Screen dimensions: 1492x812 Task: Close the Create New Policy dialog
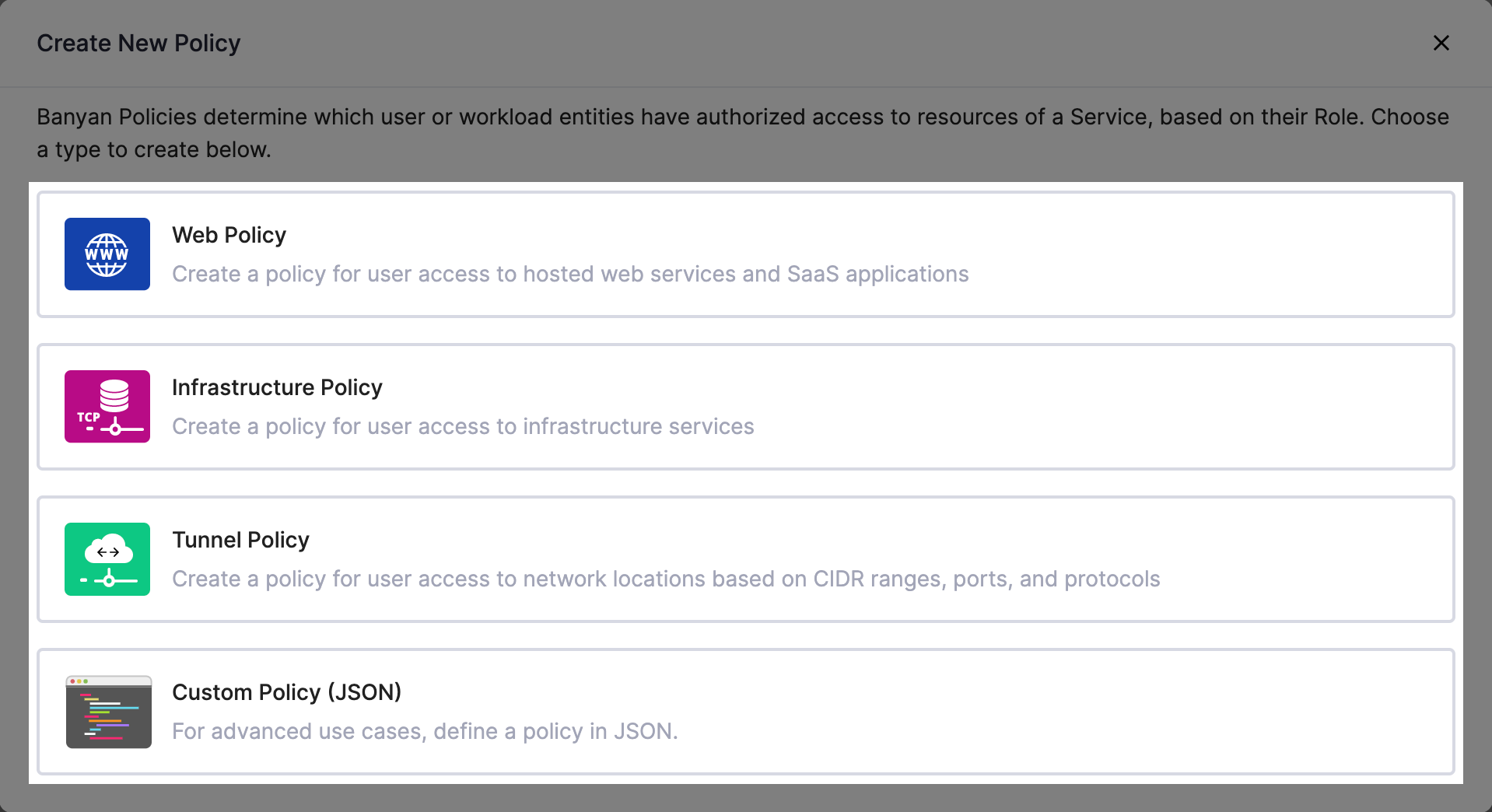coord(1441,43)
